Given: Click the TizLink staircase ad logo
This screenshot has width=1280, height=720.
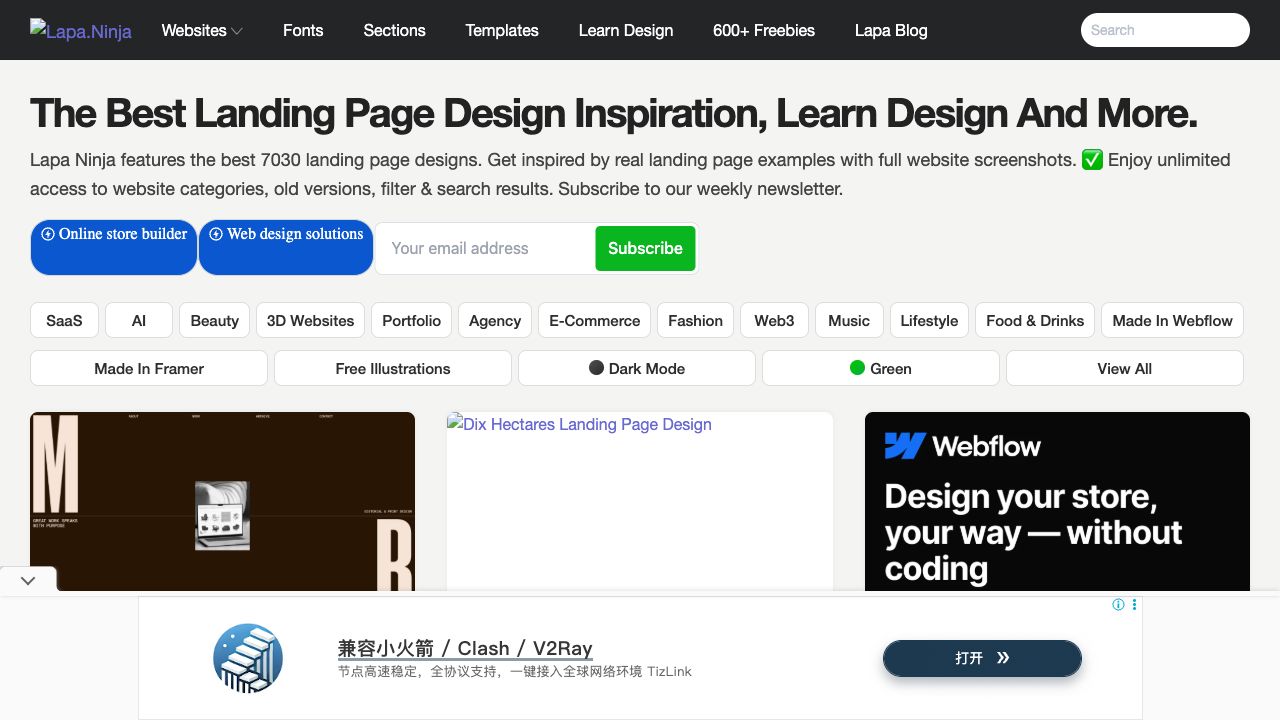Looking at the screenshot, I should click(248, 658).
